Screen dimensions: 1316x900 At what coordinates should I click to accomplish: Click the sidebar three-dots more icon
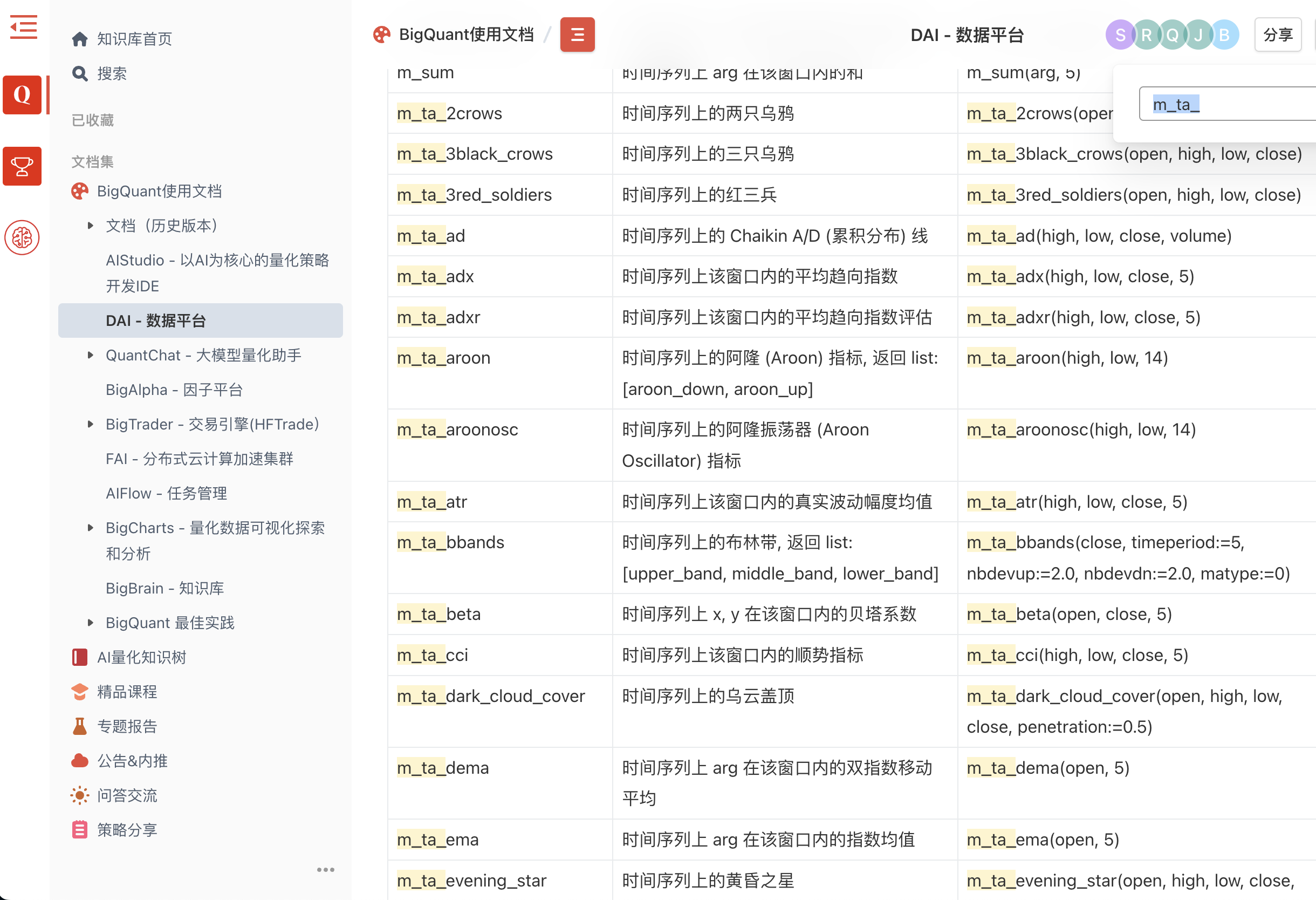325,869
